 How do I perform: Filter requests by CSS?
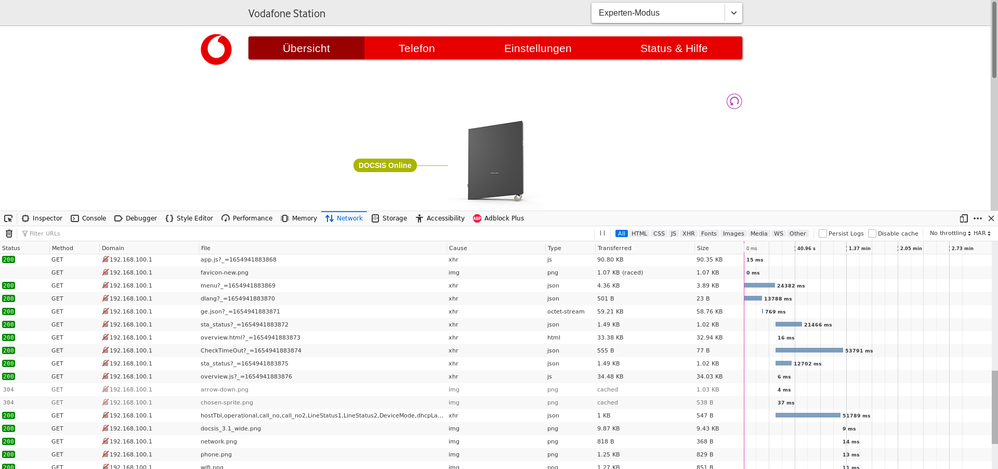pyautogui.click(x=659, y=234)
